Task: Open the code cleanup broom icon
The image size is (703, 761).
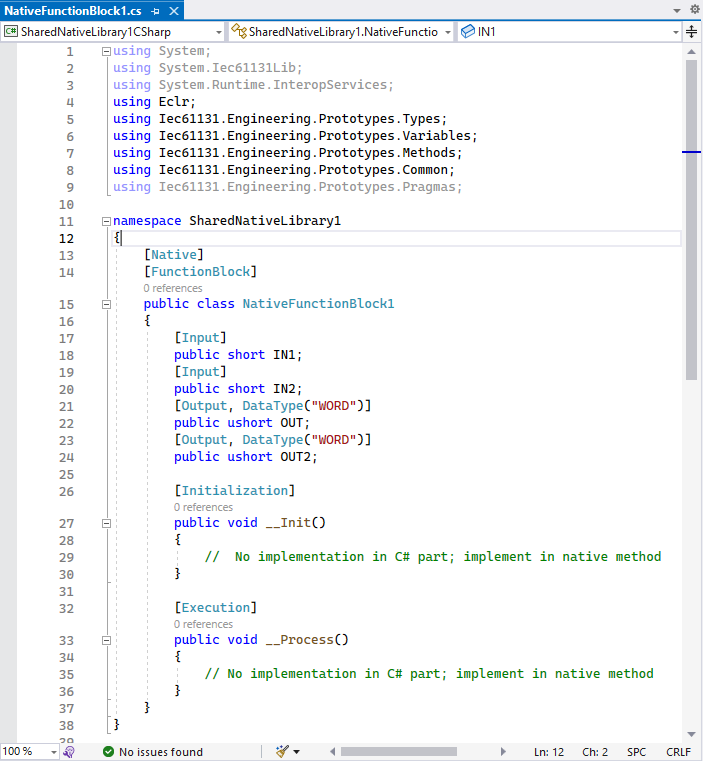Action: [282, 751]
